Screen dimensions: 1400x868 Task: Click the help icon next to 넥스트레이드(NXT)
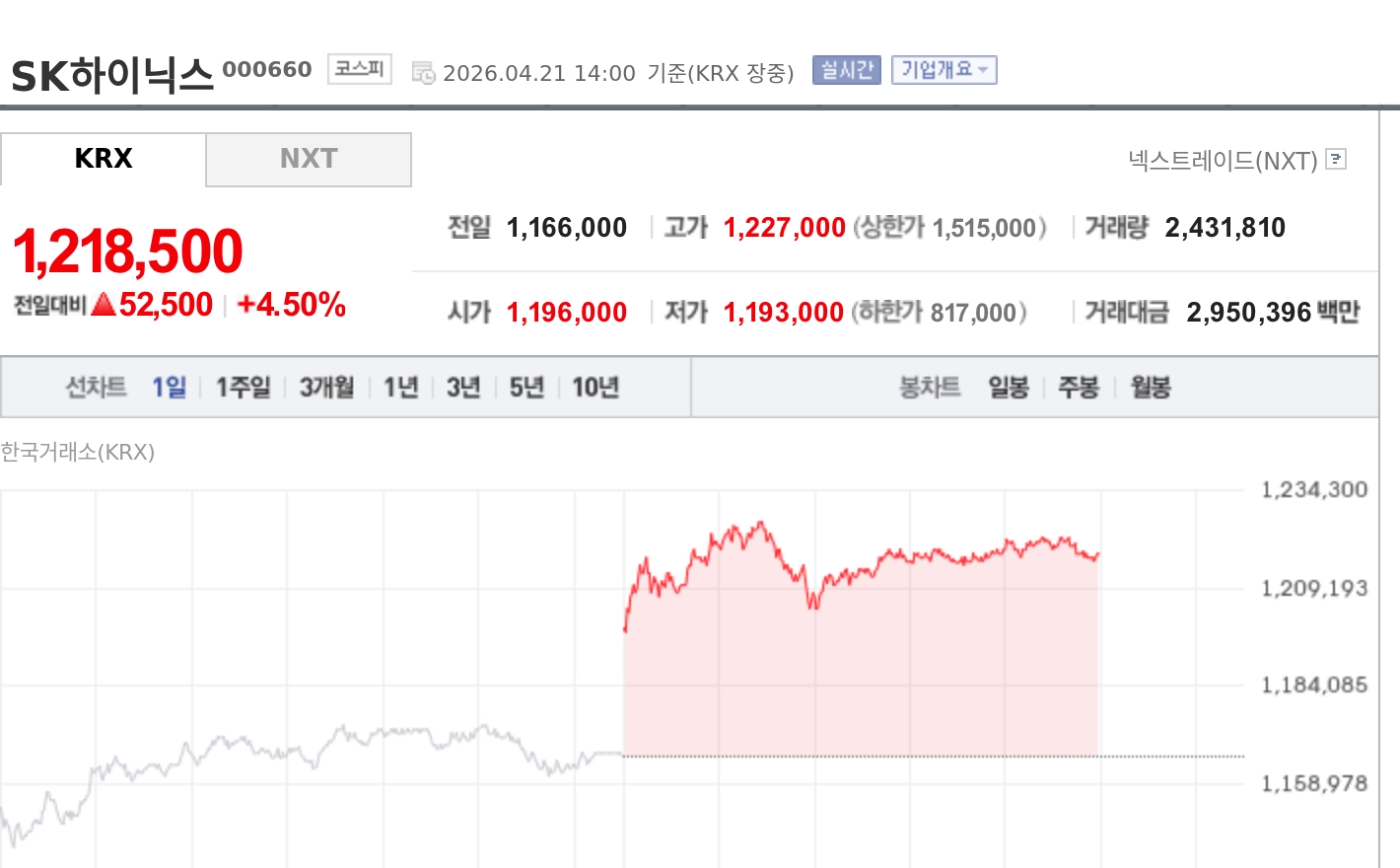(1336, 159)
